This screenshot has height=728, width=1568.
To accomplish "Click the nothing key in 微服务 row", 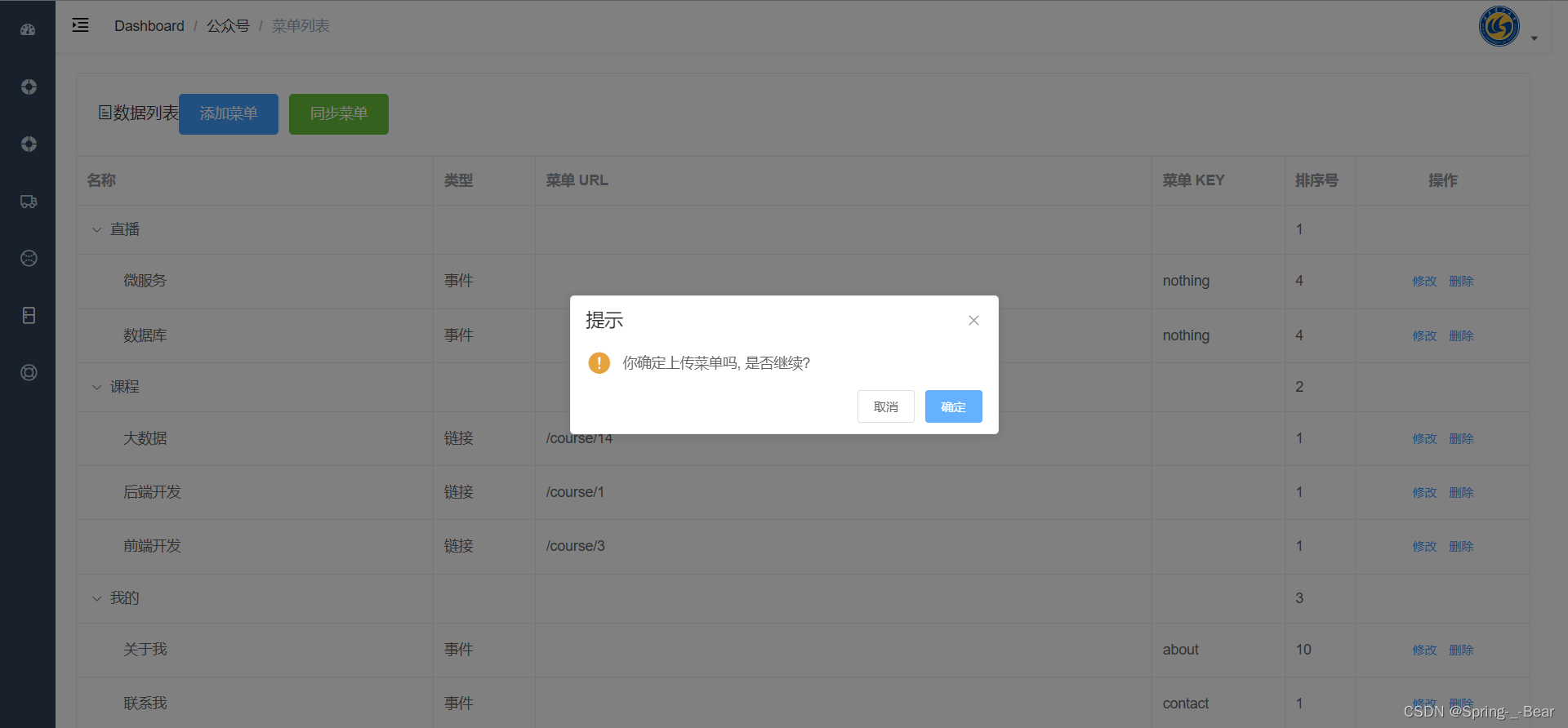I will [x=1186, y=281].
